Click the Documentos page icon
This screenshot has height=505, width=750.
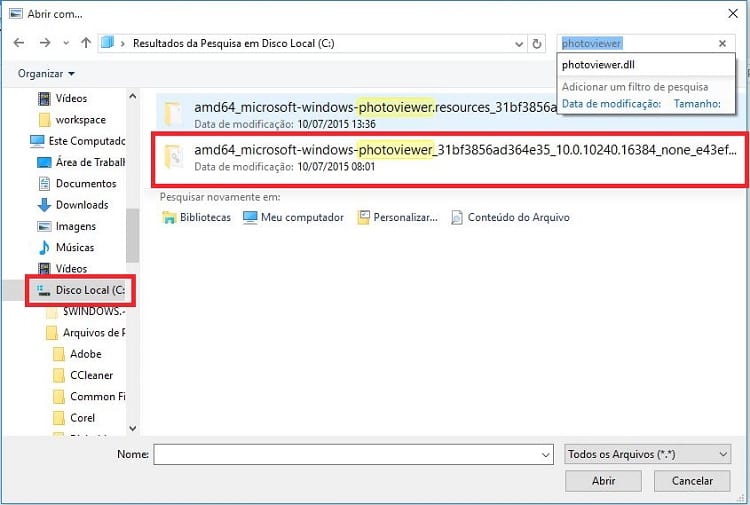point(44,184)
